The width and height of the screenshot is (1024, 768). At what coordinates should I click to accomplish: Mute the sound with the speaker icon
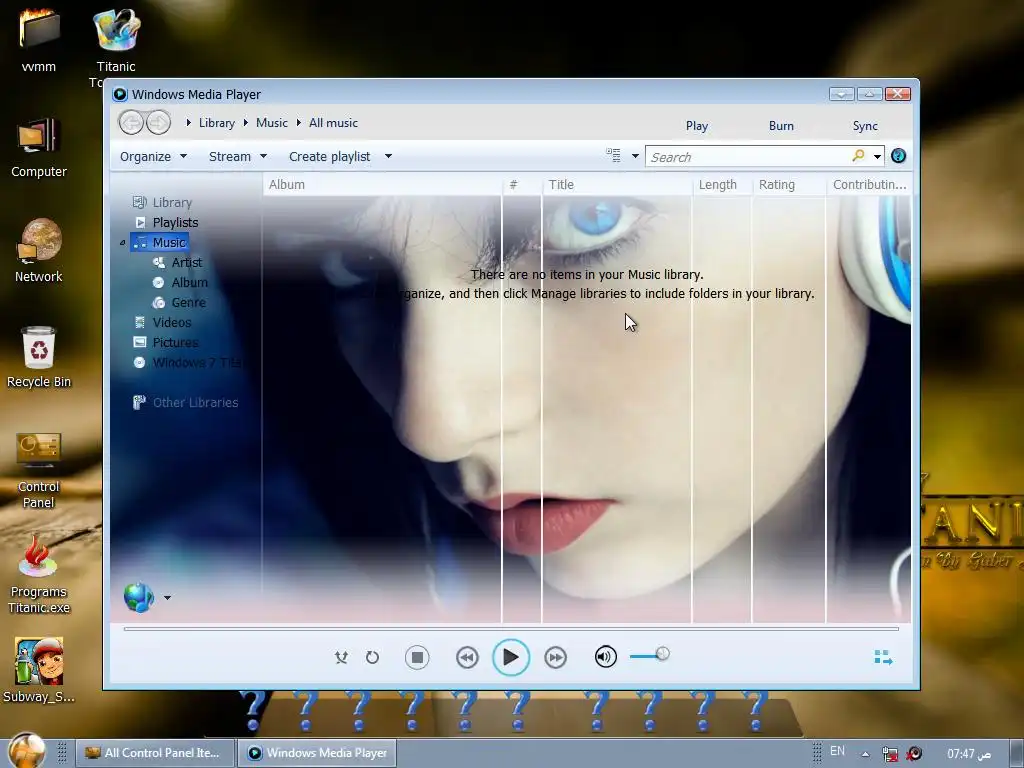coord(605,656)
